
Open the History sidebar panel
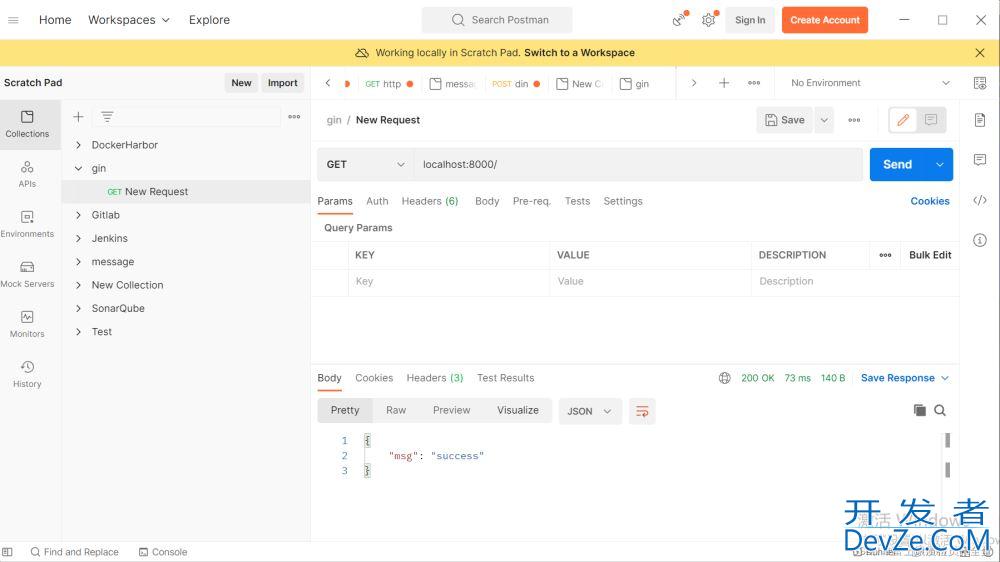[x=27, y=374]
